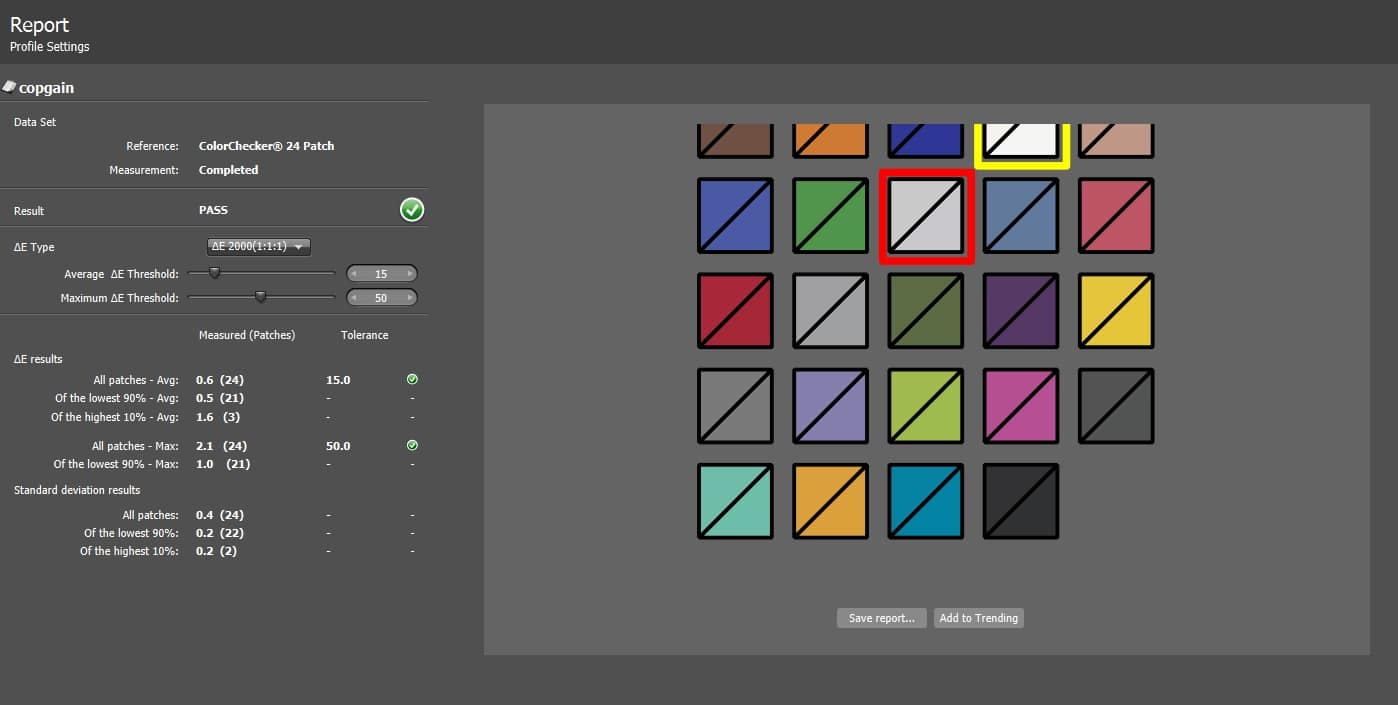The width and height of the screenshot is (1398, 705).
Task: Select the yellow-outlined white patch
Action: click(x=1021, y=141)
